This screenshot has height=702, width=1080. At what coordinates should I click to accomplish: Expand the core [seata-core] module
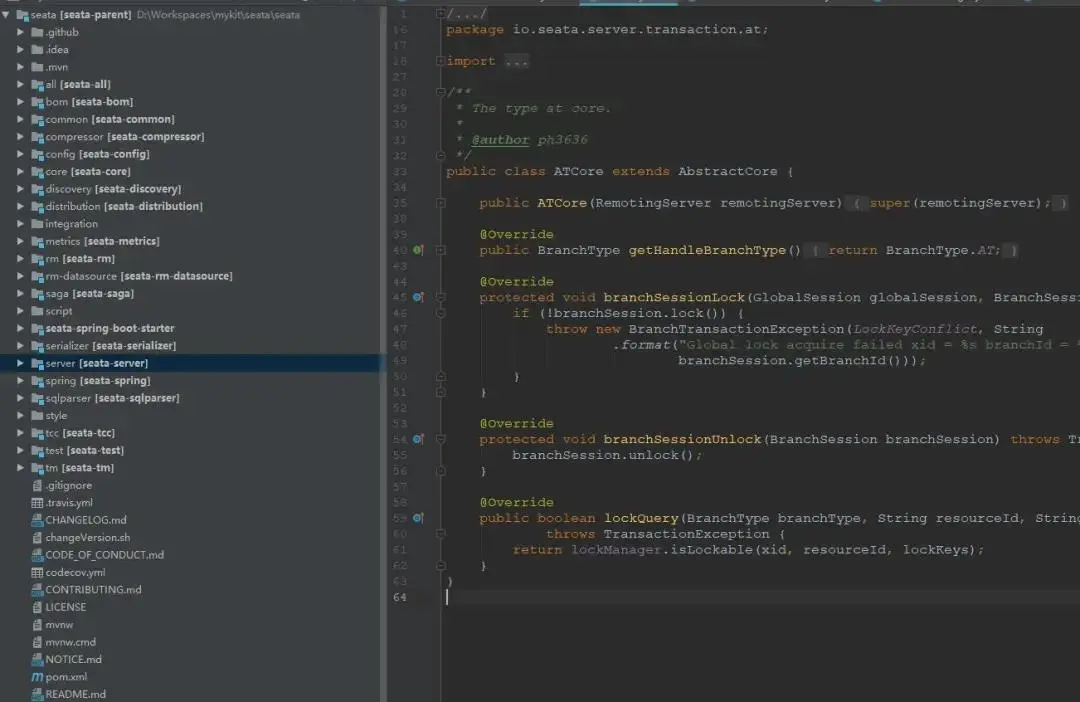click(21, 172)
